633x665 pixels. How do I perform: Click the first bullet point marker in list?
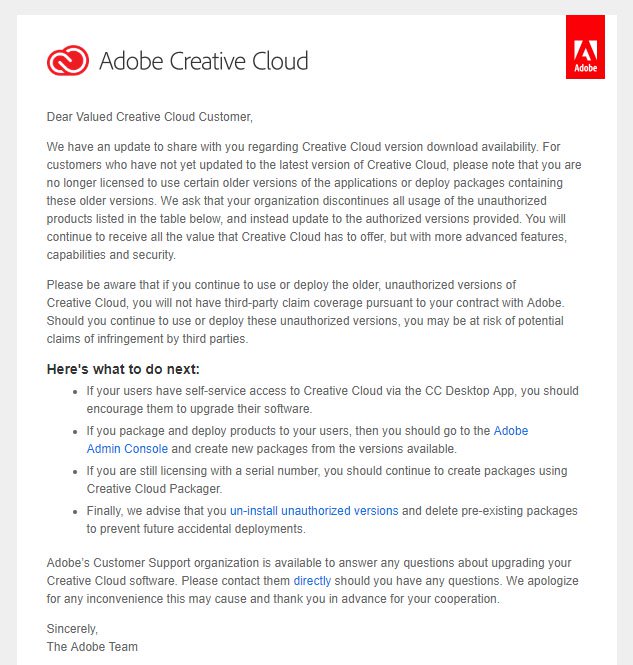click(x=76, y=391)
